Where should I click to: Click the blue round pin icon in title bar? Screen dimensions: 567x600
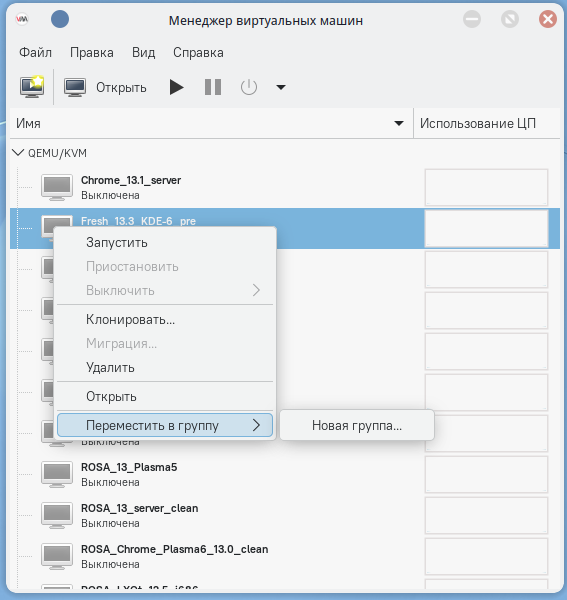(x=60, y=19)
